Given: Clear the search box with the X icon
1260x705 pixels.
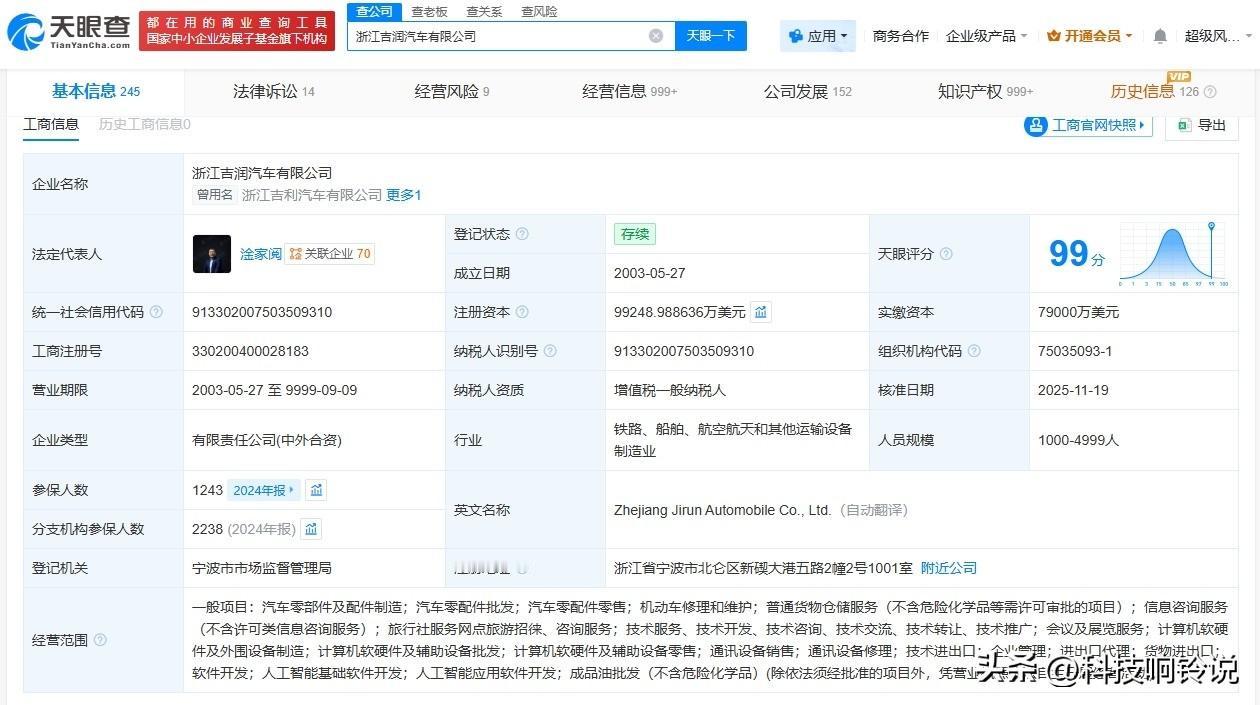Looking at the screenshot, I should pos(656,36).
